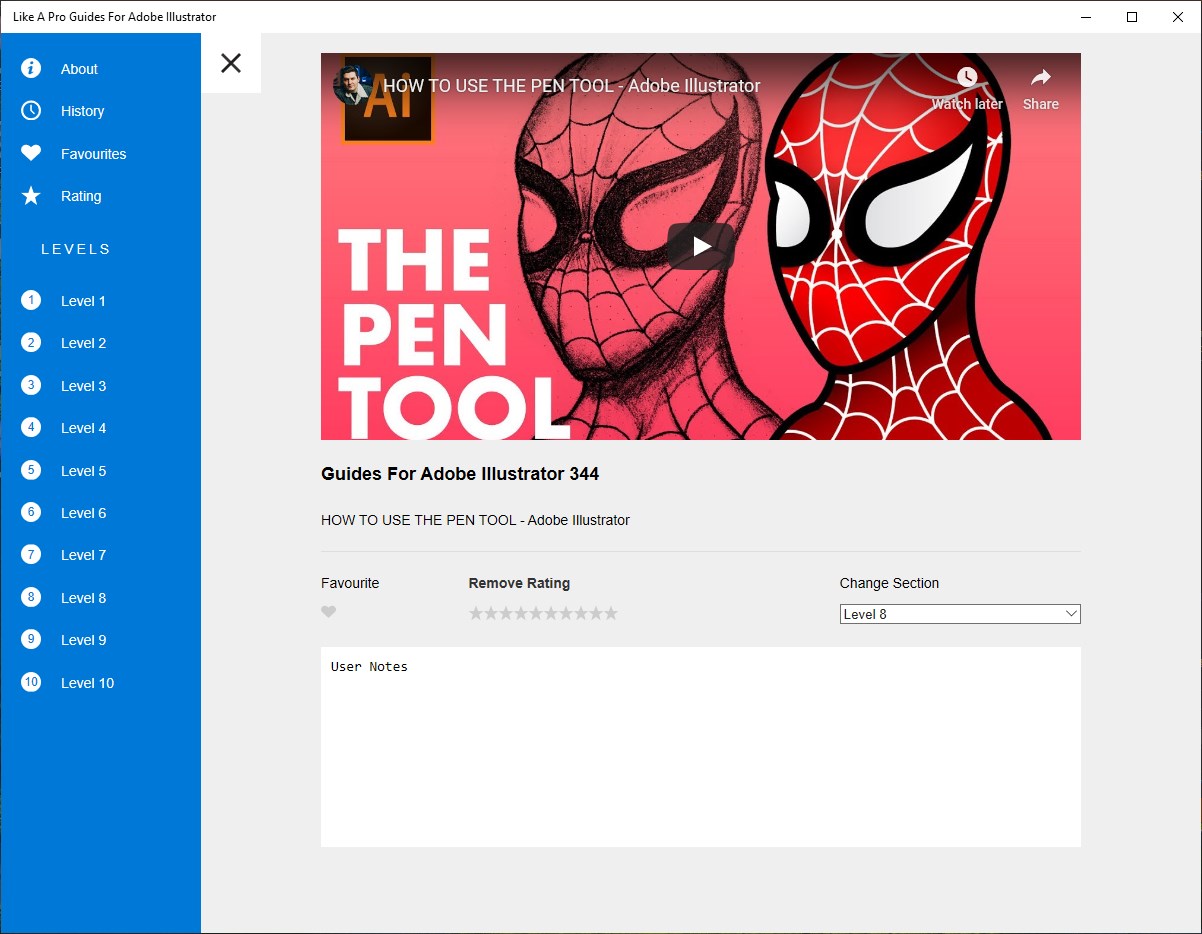Navigate to Level 8 in sidebar

pos(100,598)
